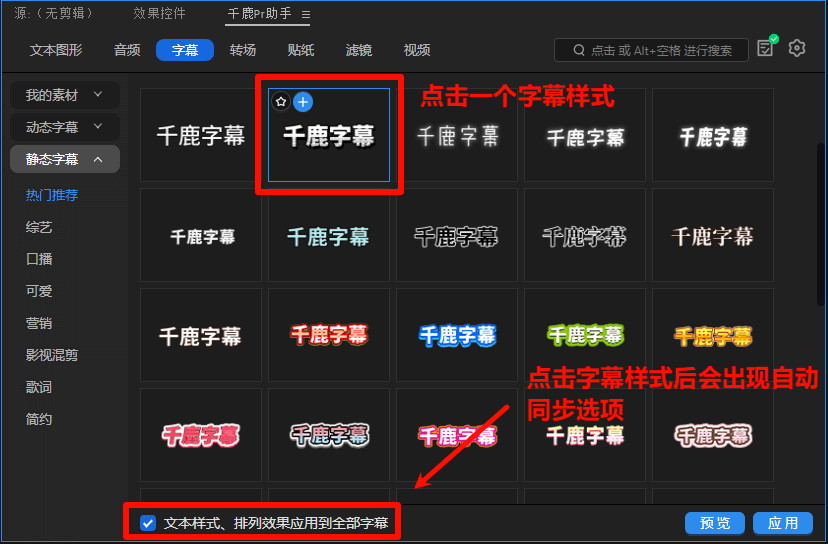Select the 可爱 category

coord(39,291)
